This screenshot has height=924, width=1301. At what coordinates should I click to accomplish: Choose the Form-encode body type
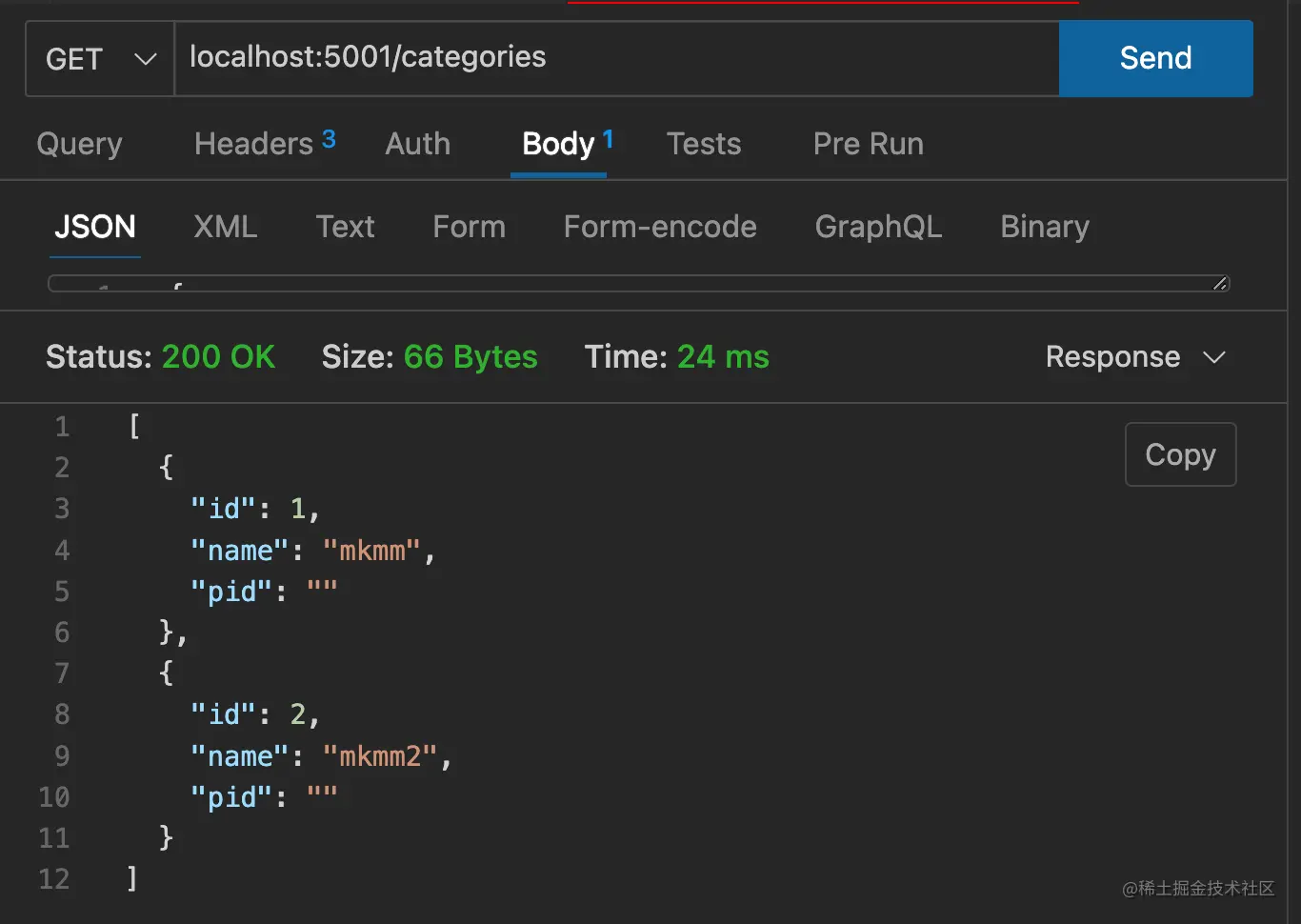(x=660, y=227)
